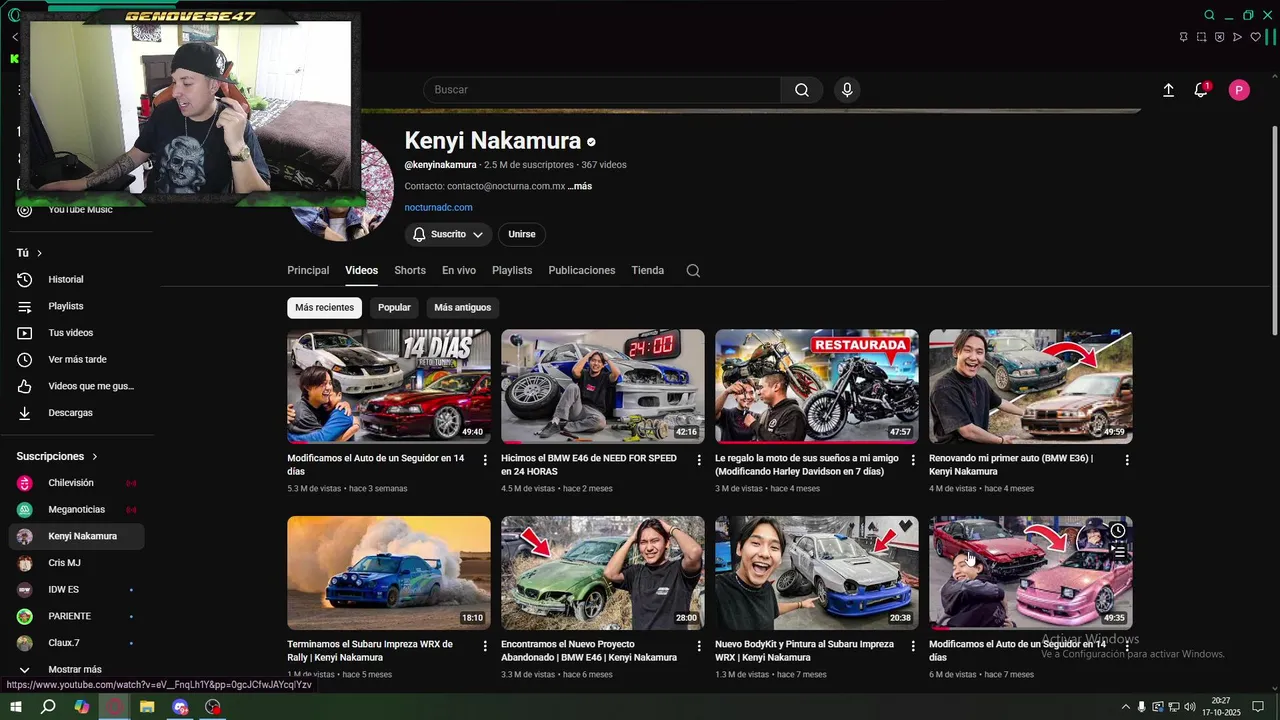Switch to Shorts channel tab
Image resolution: width=1280 pixels, height=720 pixels.
point(410,271)
